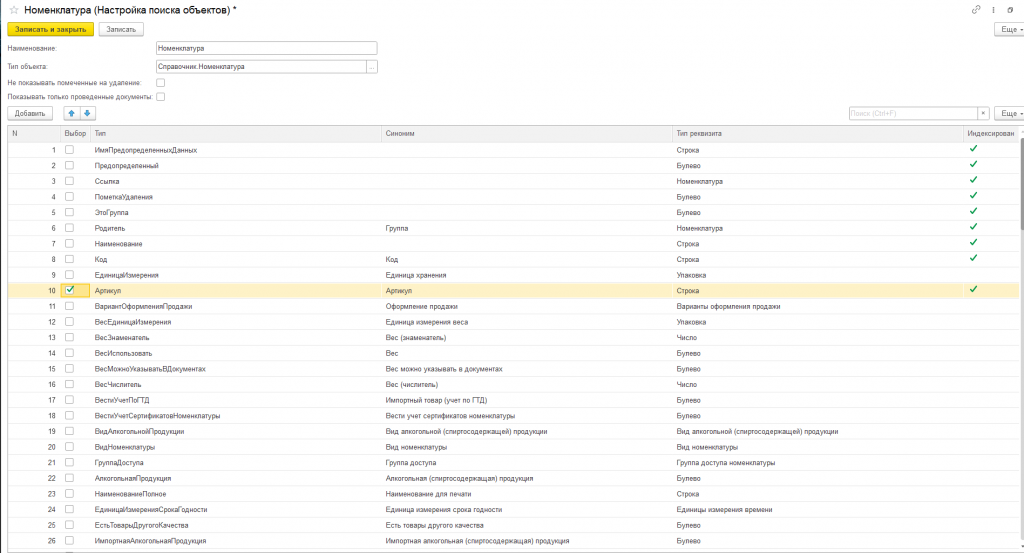Add form to favorites with star icon
Viewport: 1024px width, 553px height.
14,10
